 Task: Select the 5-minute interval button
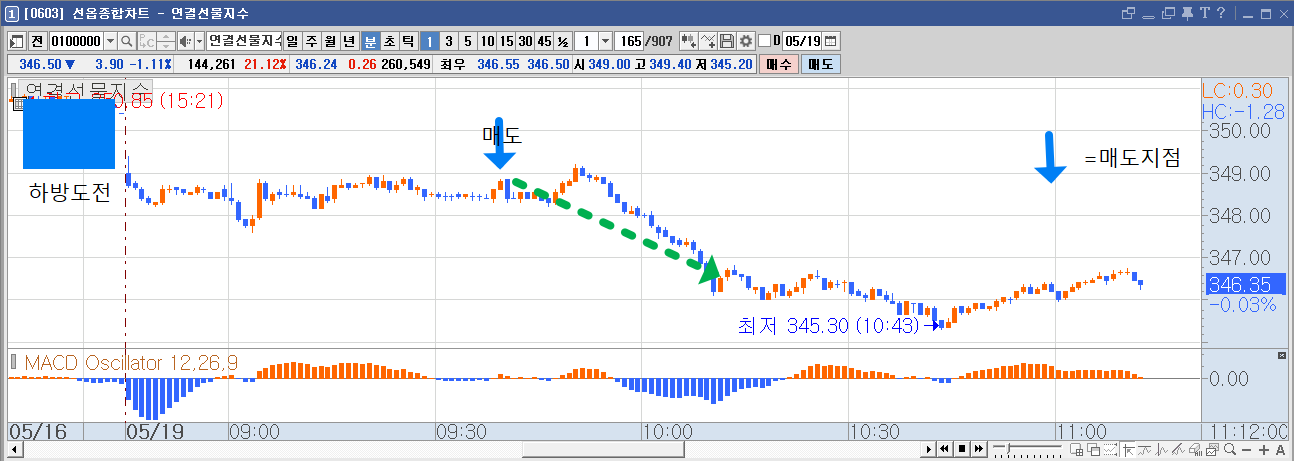pyautogui.click(x=467, y=41)
